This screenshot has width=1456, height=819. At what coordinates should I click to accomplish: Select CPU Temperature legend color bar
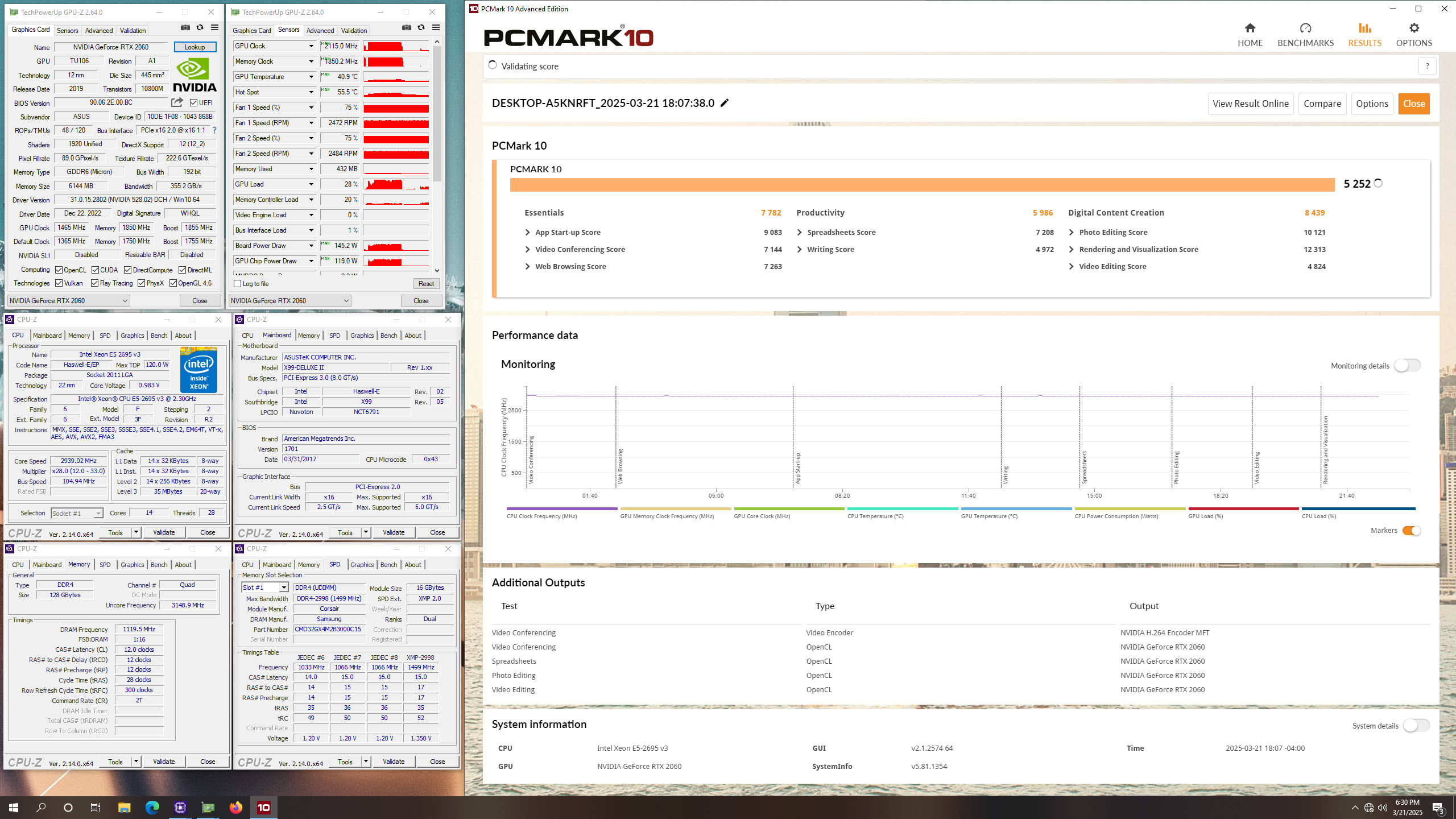(903, 508)
